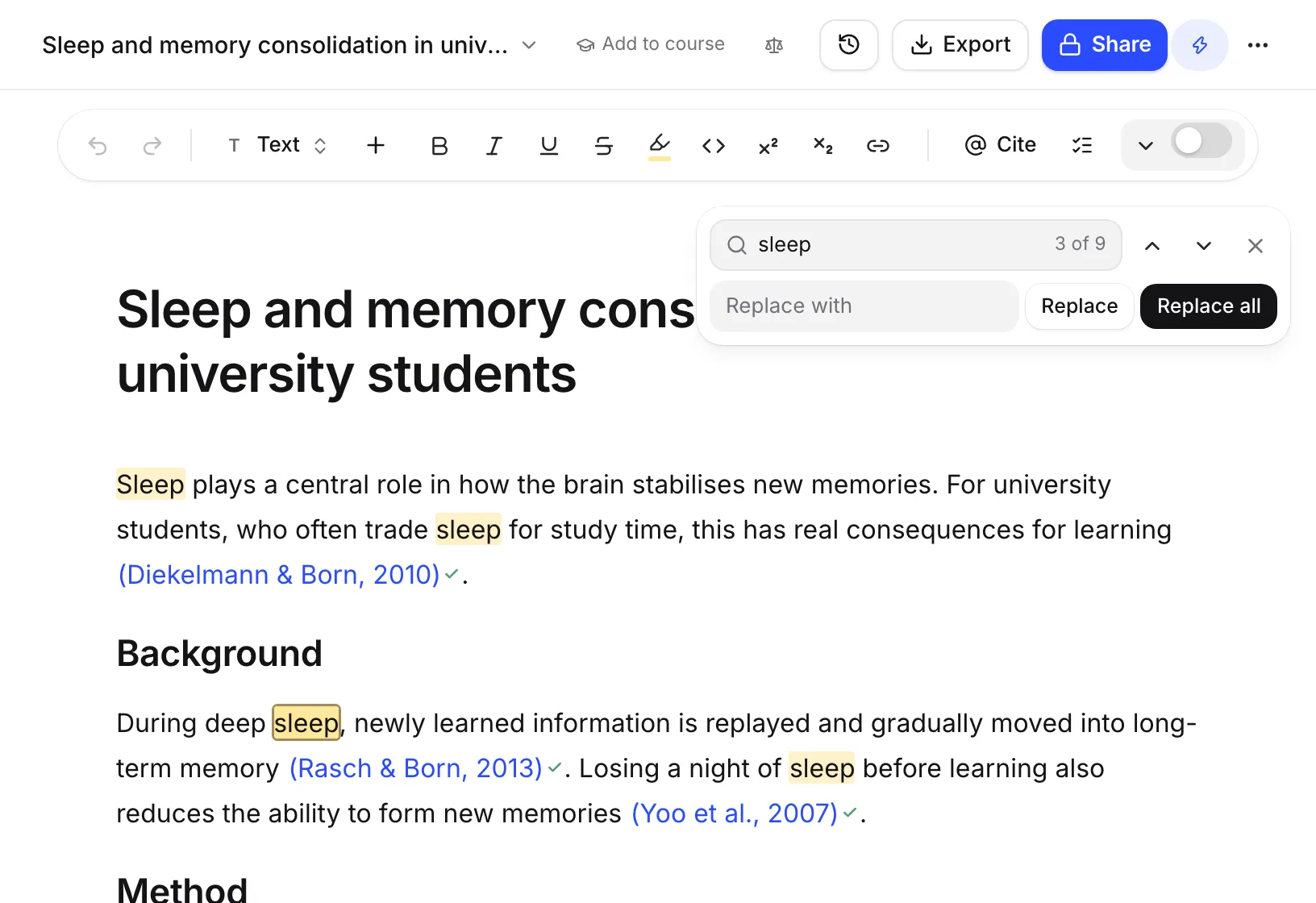Apply subscript formatting
The image size is (1316, 903).
tap(823, 146)
